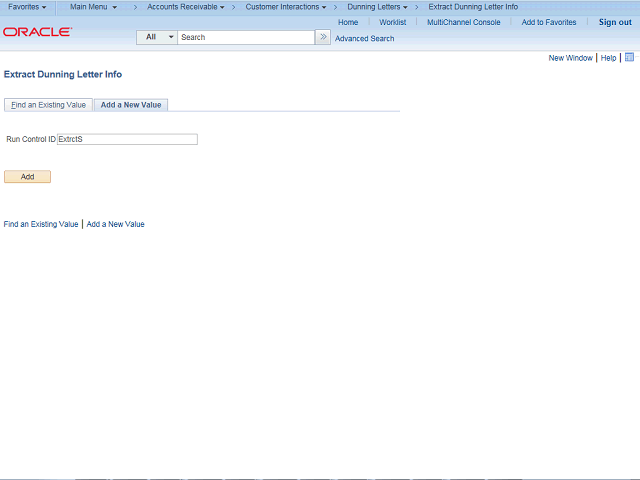
Task: Click Add to Favorites link
Action: pyautogui.click(x=549, y=22)
